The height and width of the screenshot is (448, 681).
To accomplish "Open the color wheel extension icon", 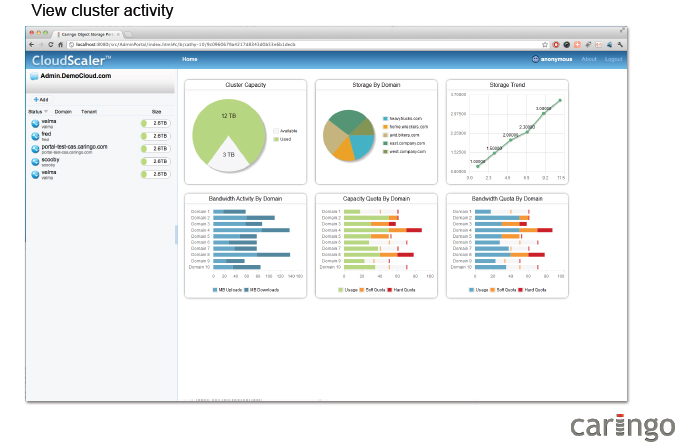I will coord(567,44).
